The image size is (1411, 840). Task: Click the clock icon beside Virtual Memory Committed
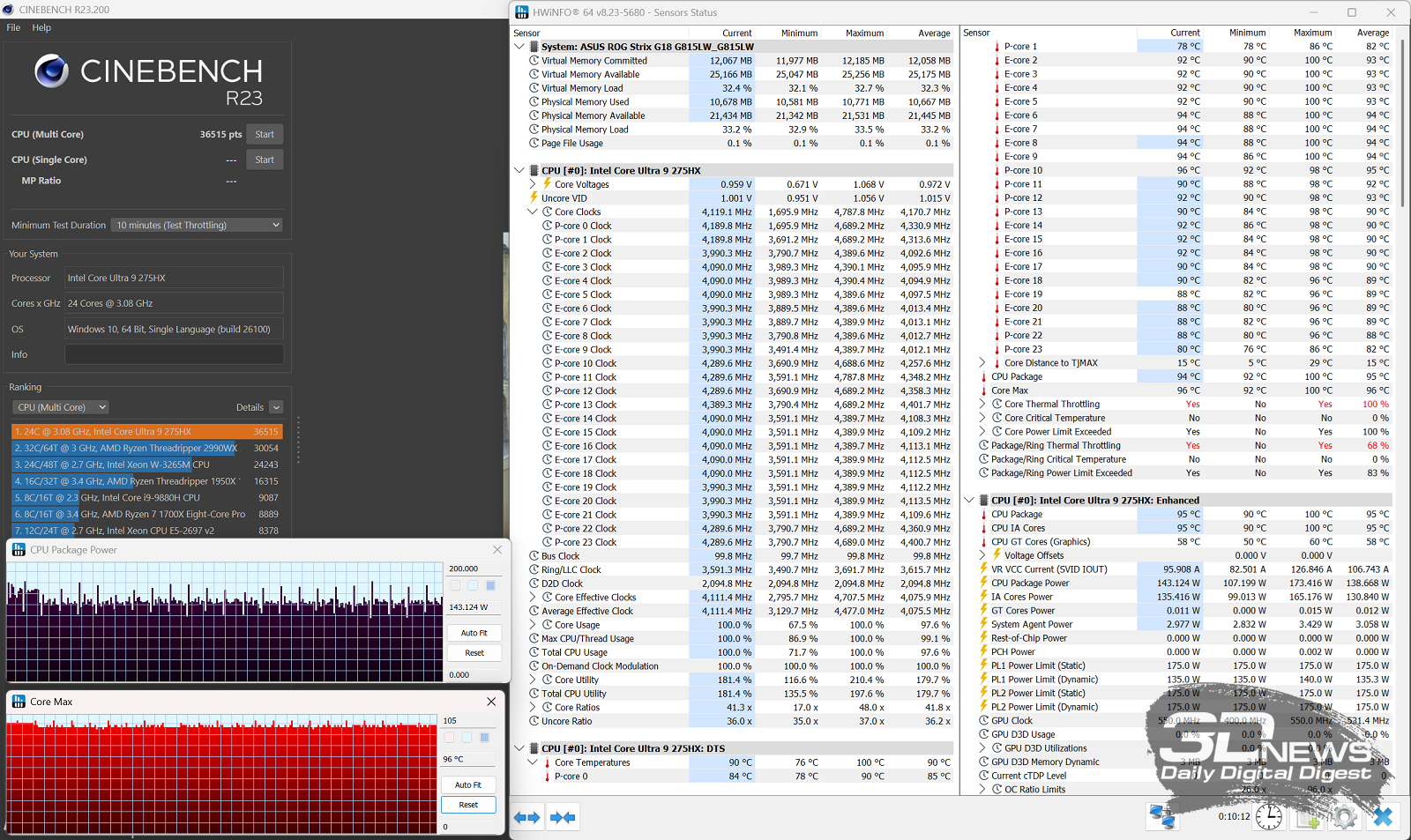(534, 61)
